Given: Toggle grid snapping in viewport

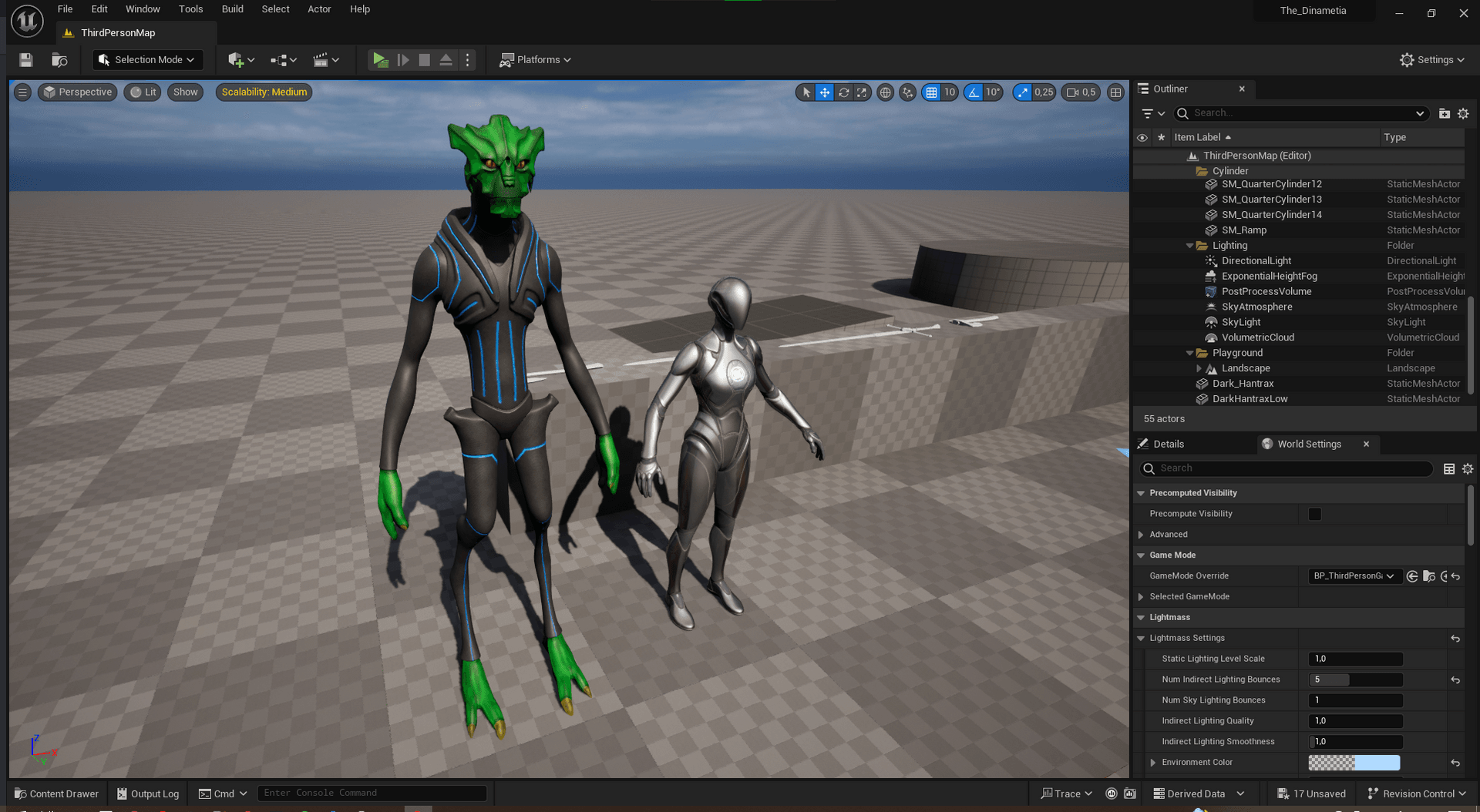Looking at the screenshot, I should coord(931,92).
